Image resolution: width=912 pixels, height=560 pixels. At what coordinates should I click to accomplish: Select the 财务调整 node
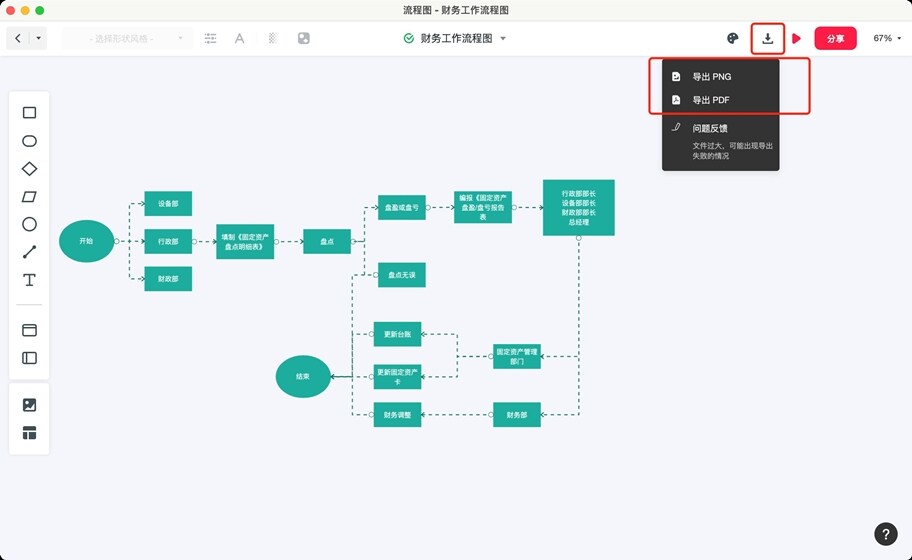coord(397,415)
